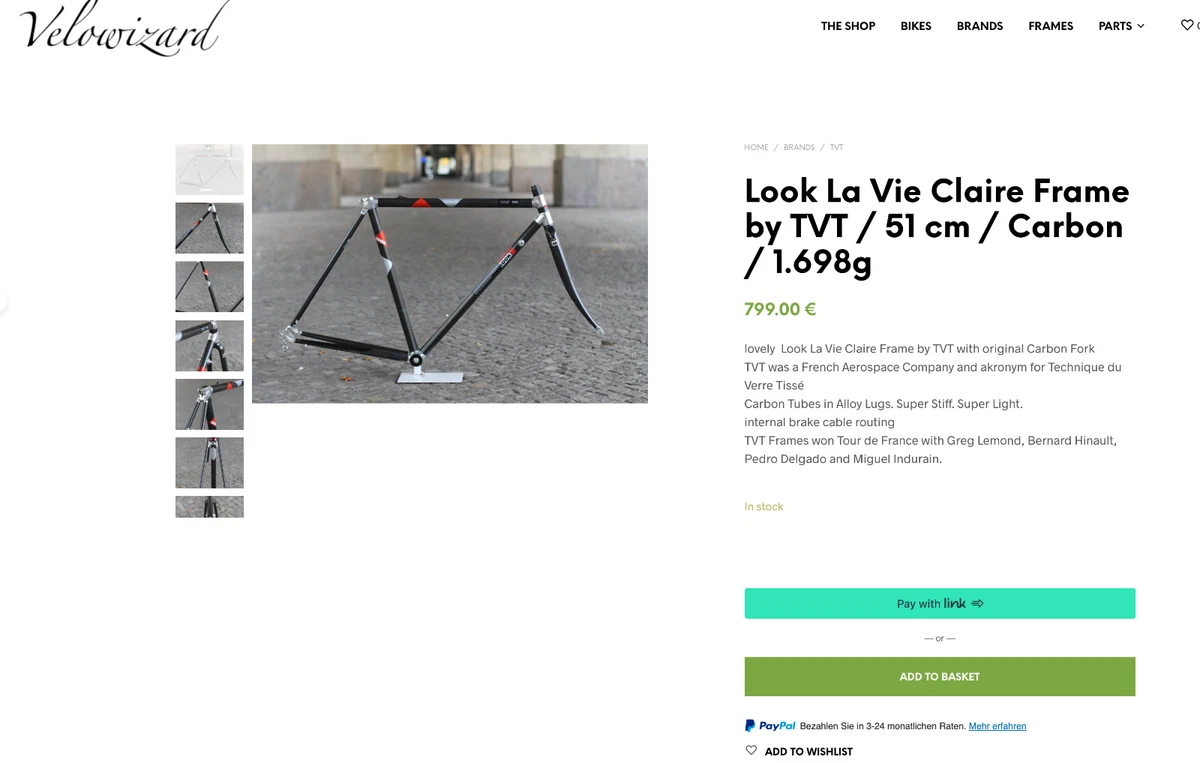The width and height of the screenshot is (1200, 763).
Task: Select fourth gallery thumbnail showing frame lugs
Action: tap(210, 345)
